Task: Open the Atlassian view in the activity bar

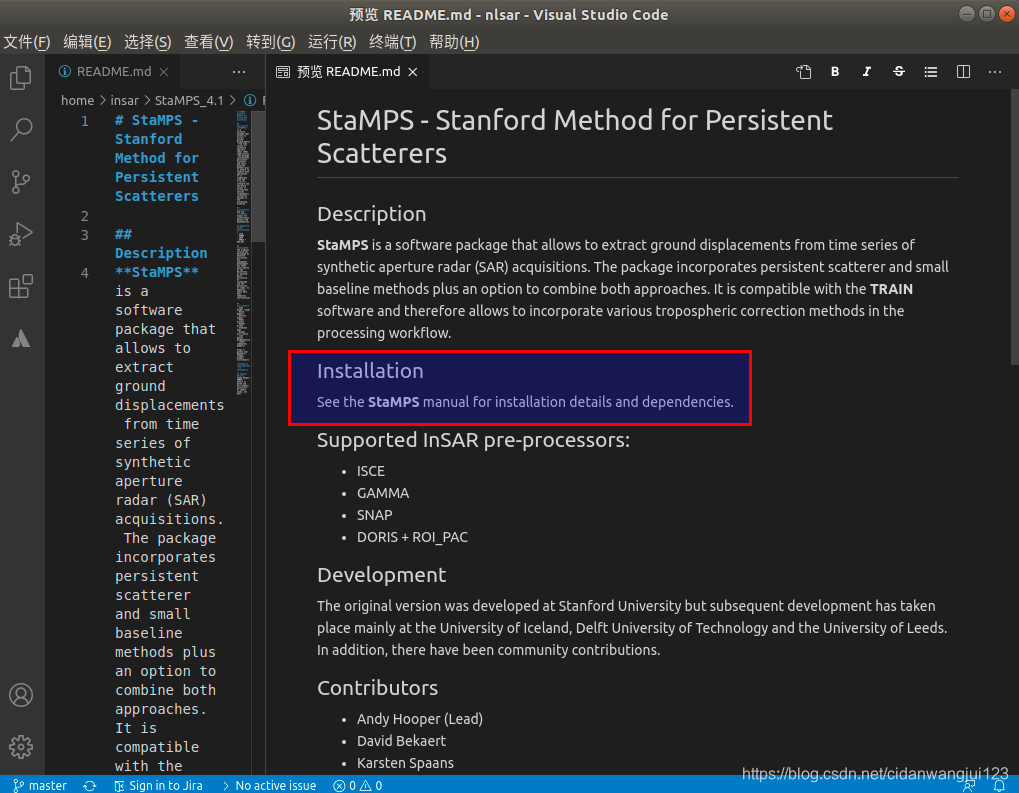Action: pyautogui.click(x=21, y=338)
